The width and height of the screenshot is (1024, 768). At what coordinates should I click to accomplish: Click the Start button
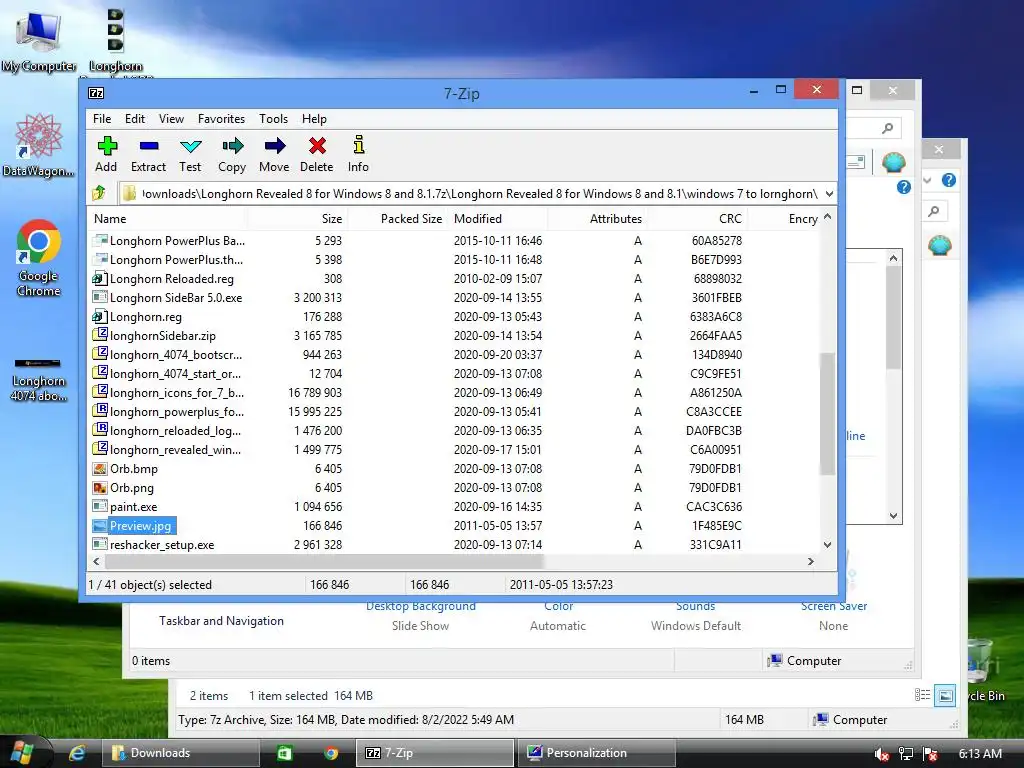click(x=24, y=752)
